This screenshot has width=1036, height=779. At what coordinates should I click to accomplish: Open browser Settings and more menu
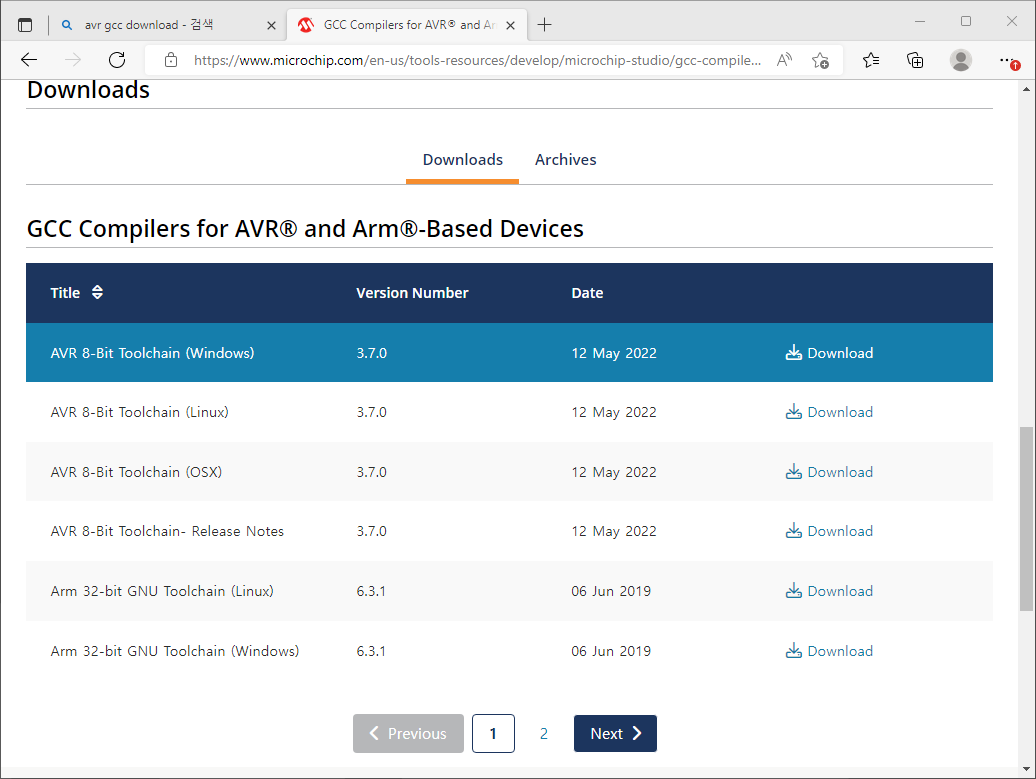[x=1008, y=61]
